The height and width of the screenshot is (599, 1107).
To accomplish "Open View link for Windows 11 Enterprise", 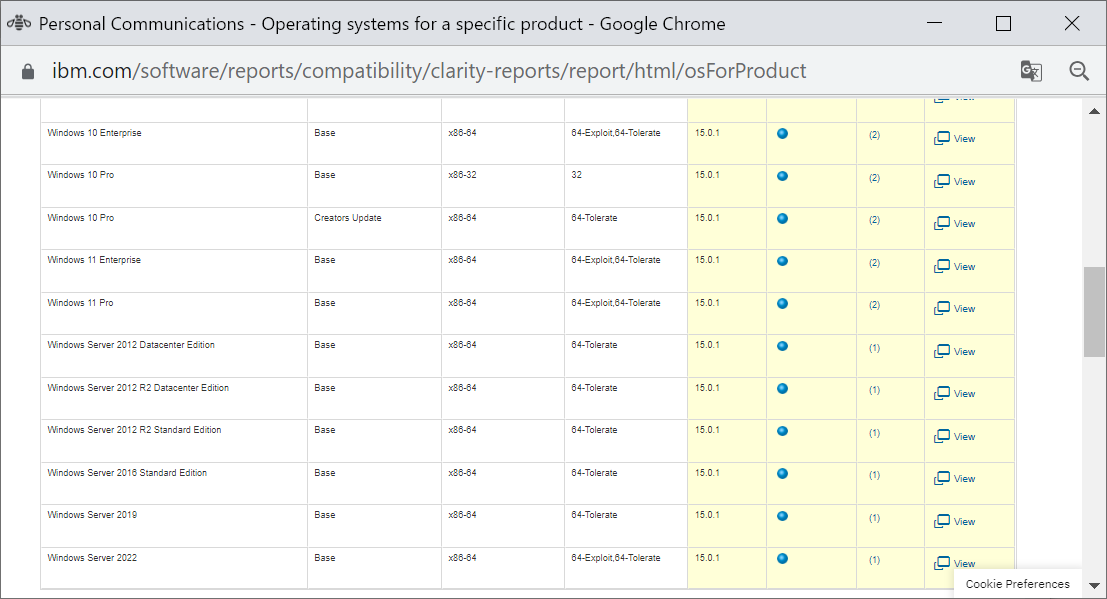I will 955,266.
